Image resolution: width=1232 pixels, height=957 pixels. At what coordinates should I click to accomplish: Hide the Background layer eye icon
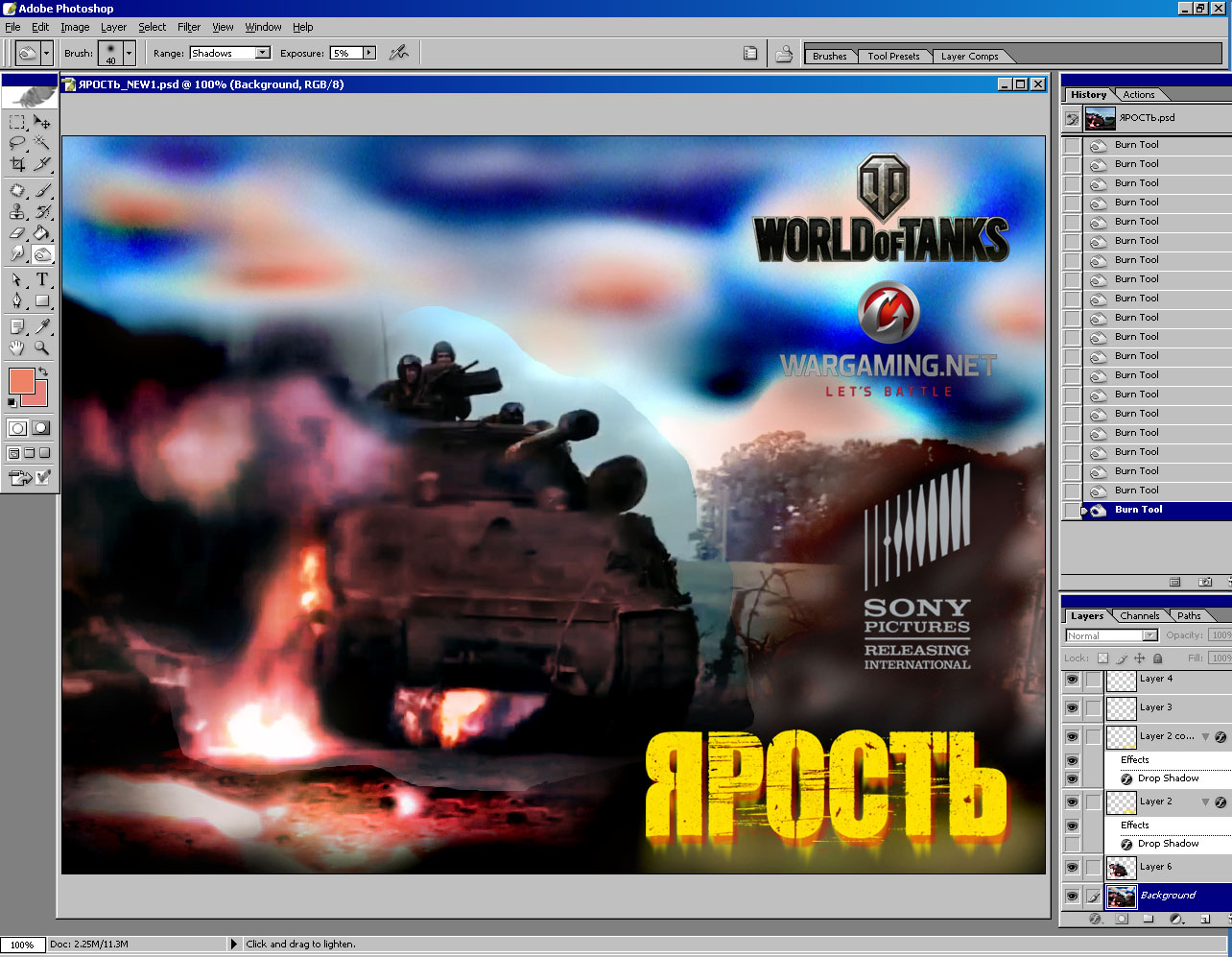pos(1072,897)
